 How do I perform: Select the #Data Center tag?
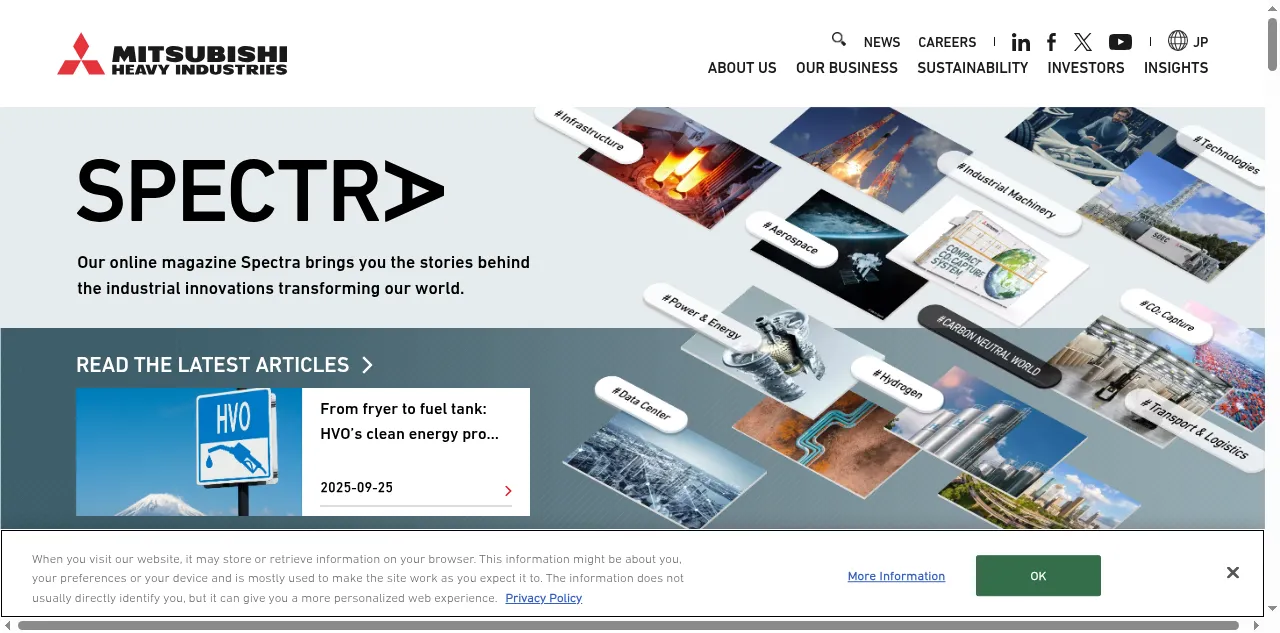pyautogui.click(x=641, y=404)
